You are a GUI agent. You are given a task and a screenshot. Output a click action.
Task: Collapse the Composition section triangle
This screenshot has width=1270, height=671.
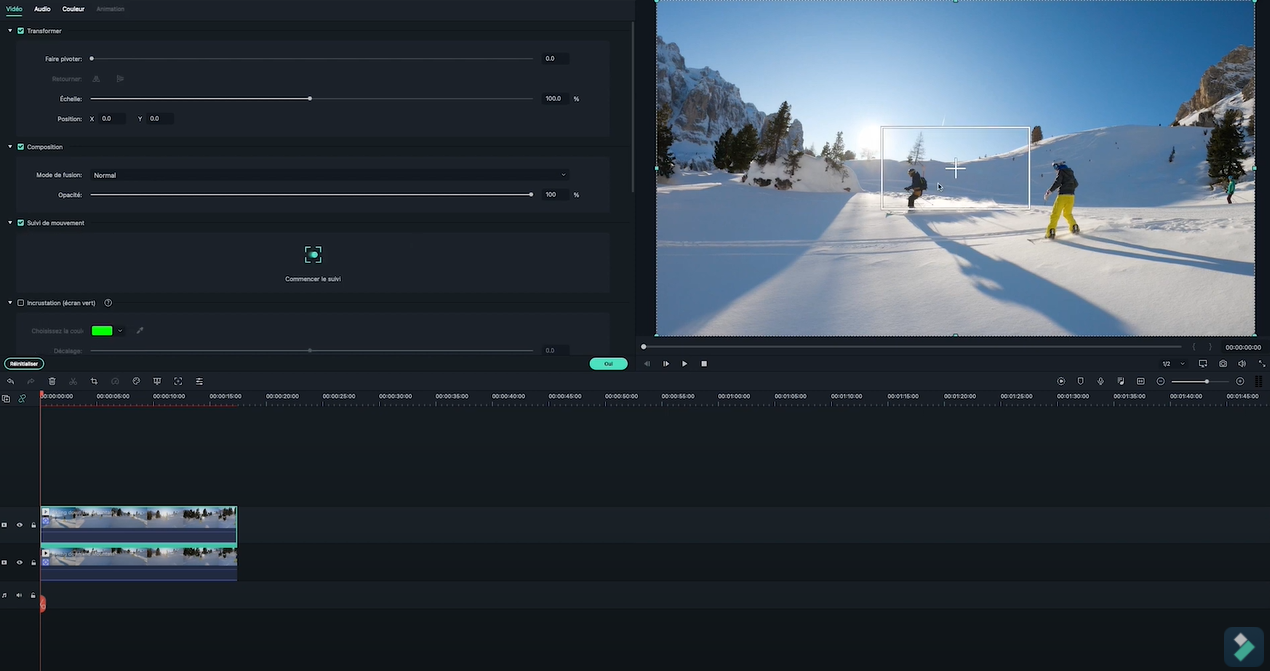pos(10,147)
